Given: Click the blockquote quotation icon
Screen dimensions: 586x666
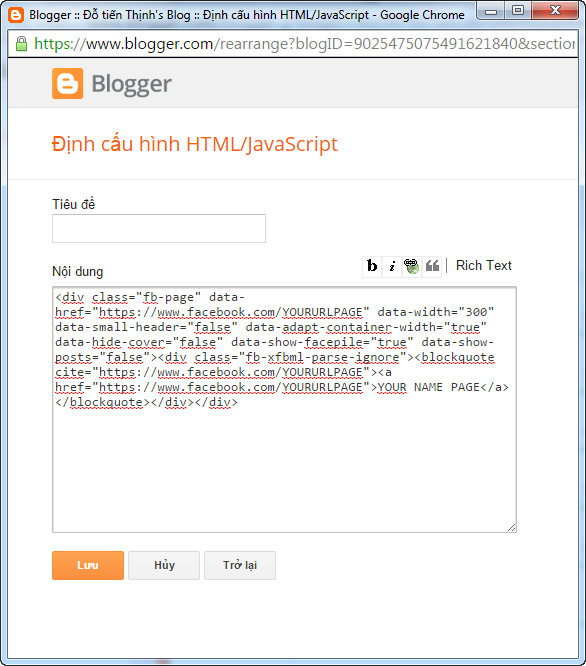Looking at the screenshot, I should click(x=432, y=266).
